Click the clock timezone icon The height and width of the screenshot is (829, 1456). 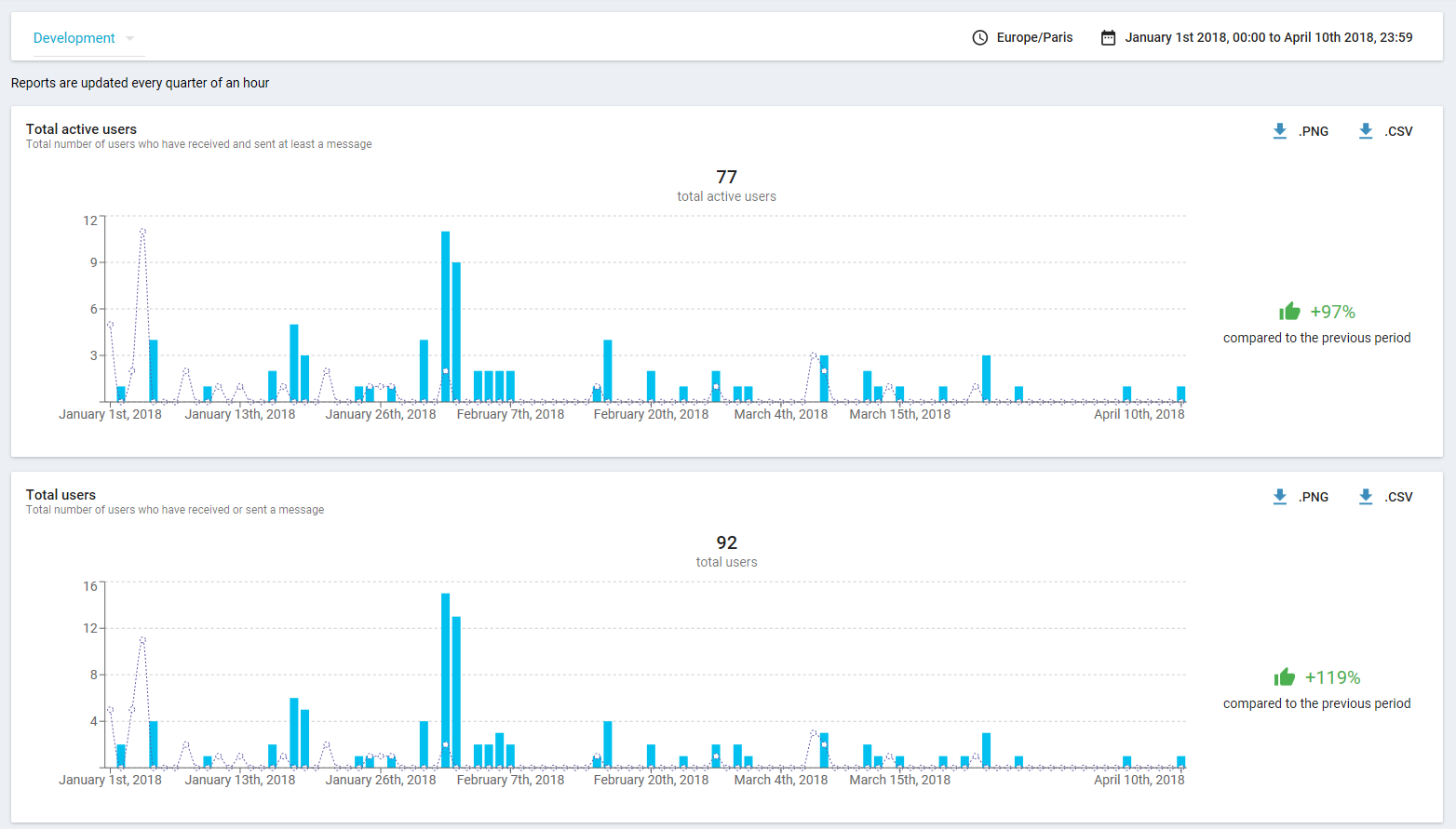tap(979, 38)
